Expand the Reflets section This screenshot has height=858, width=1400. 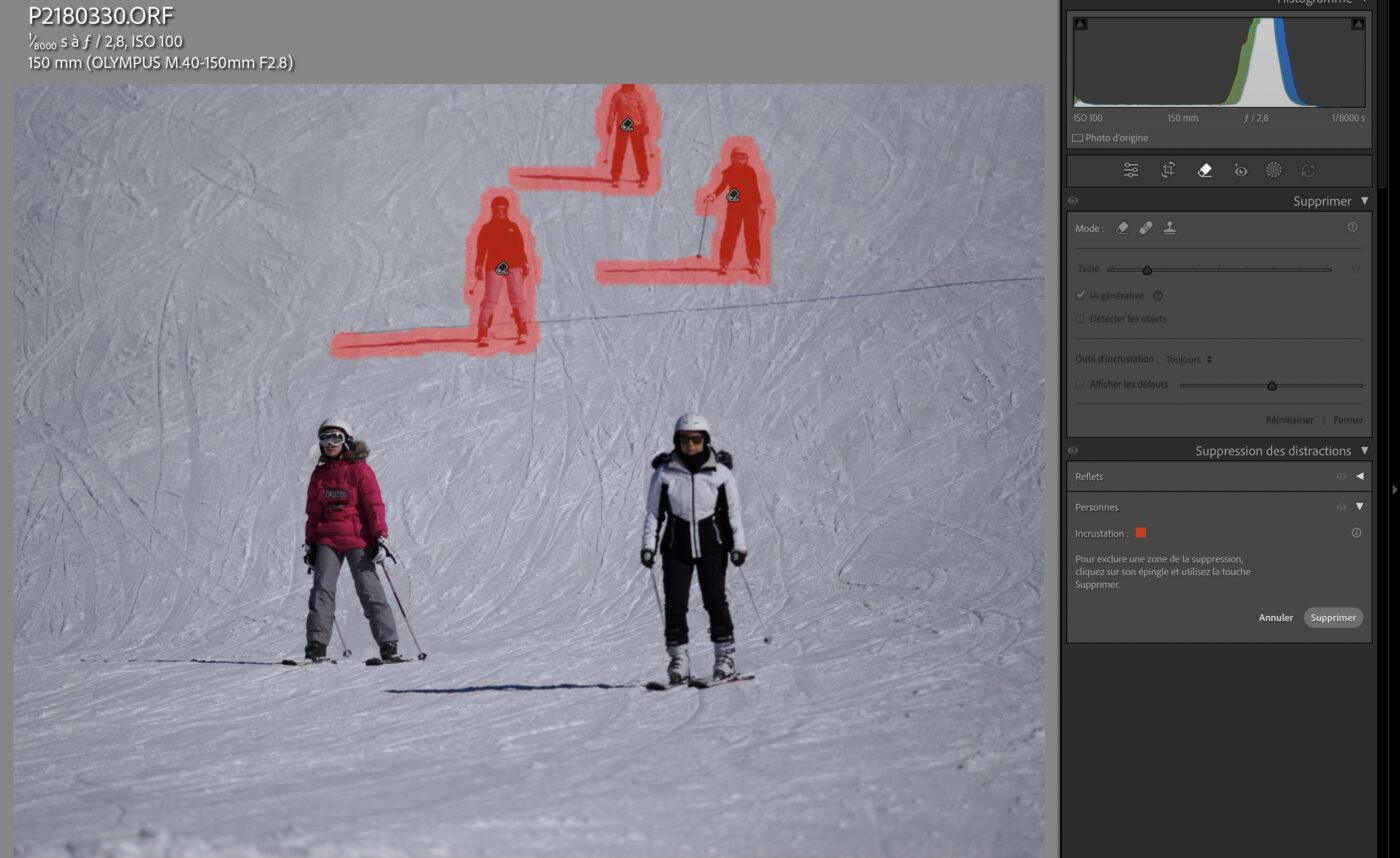point(1359,477)
